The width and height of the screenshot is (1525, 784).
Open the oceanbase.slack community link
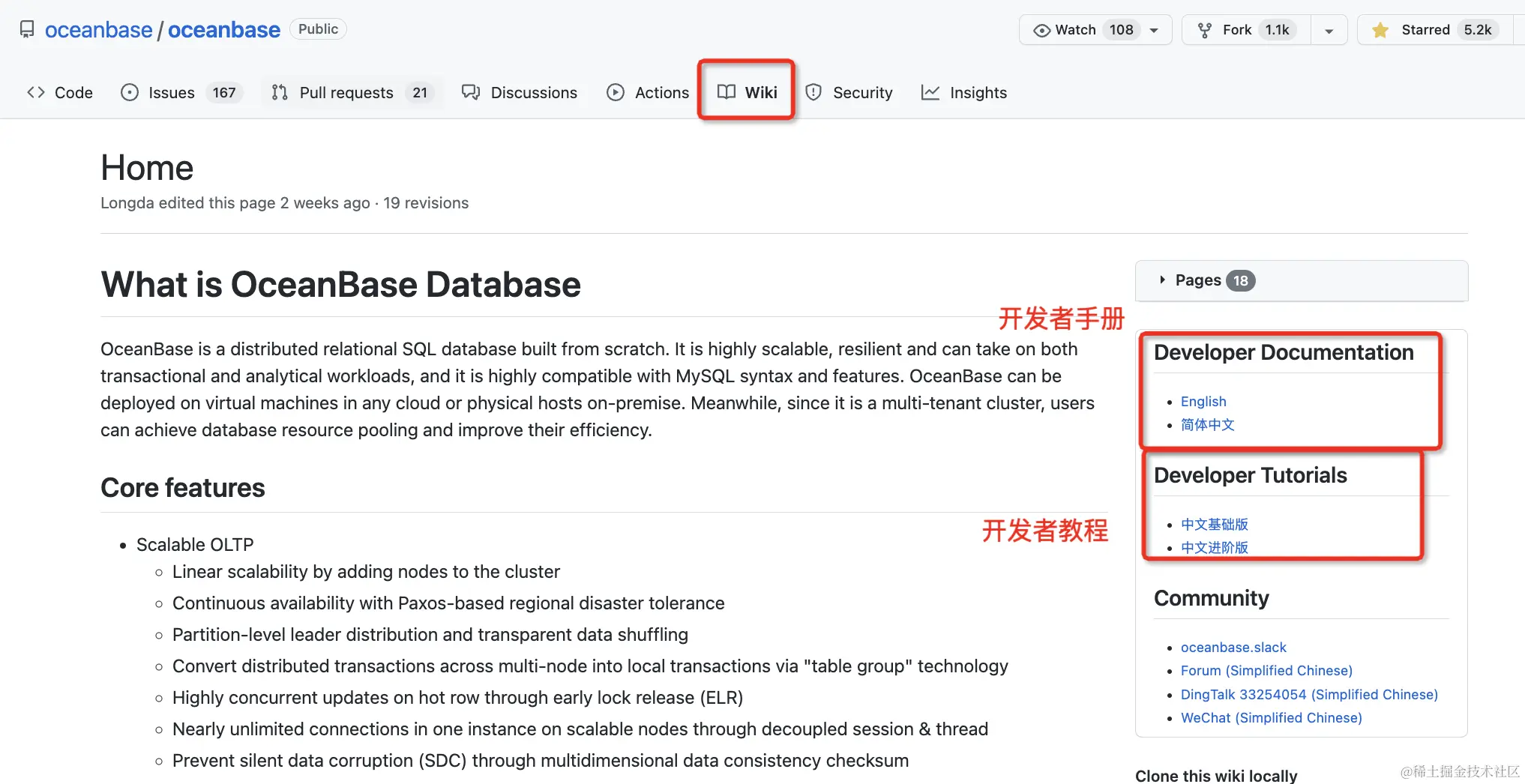point(1233,648)
